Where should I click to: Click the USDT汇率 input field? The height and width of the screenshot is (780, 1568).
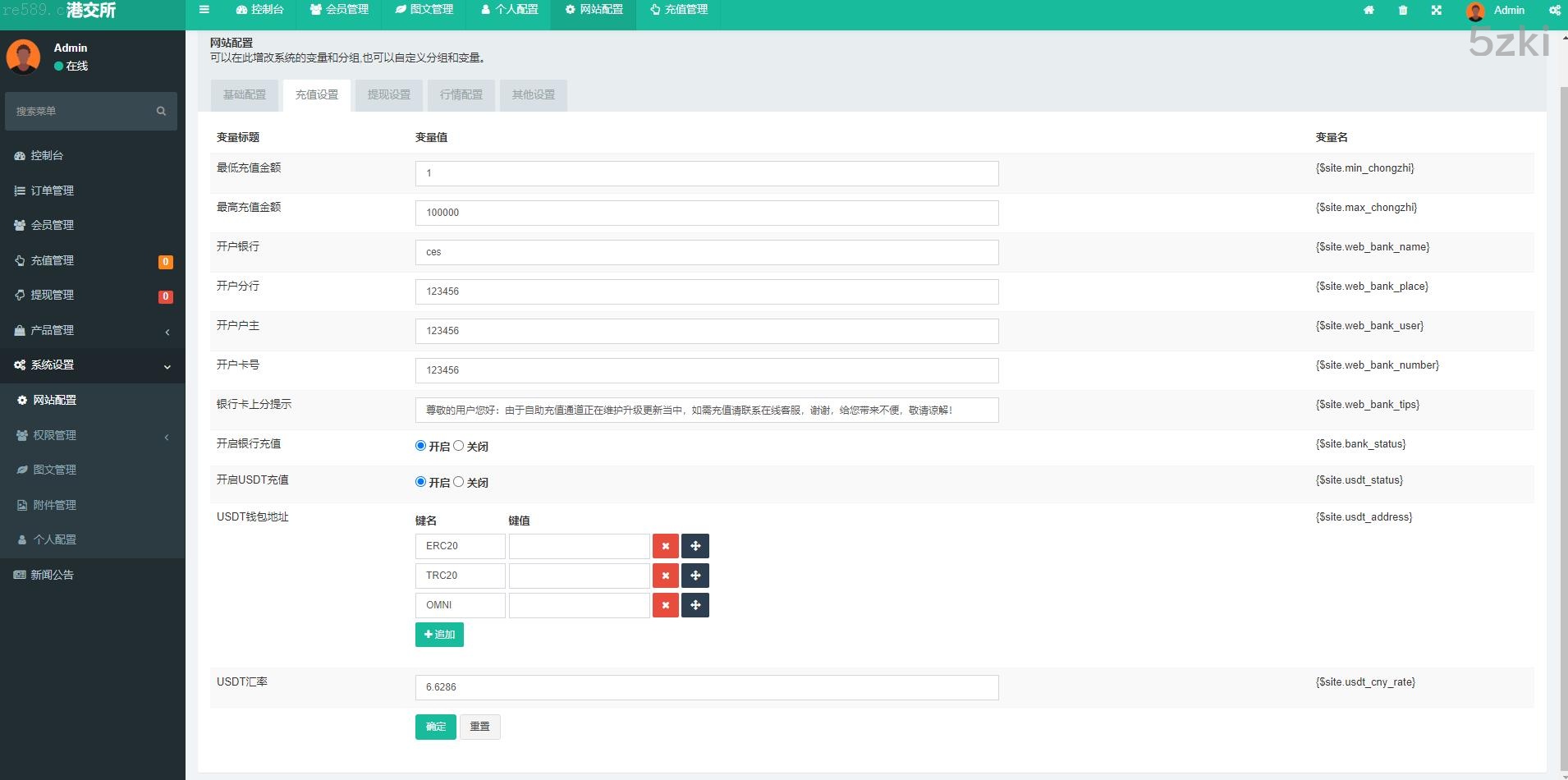(x=706, y=687)
